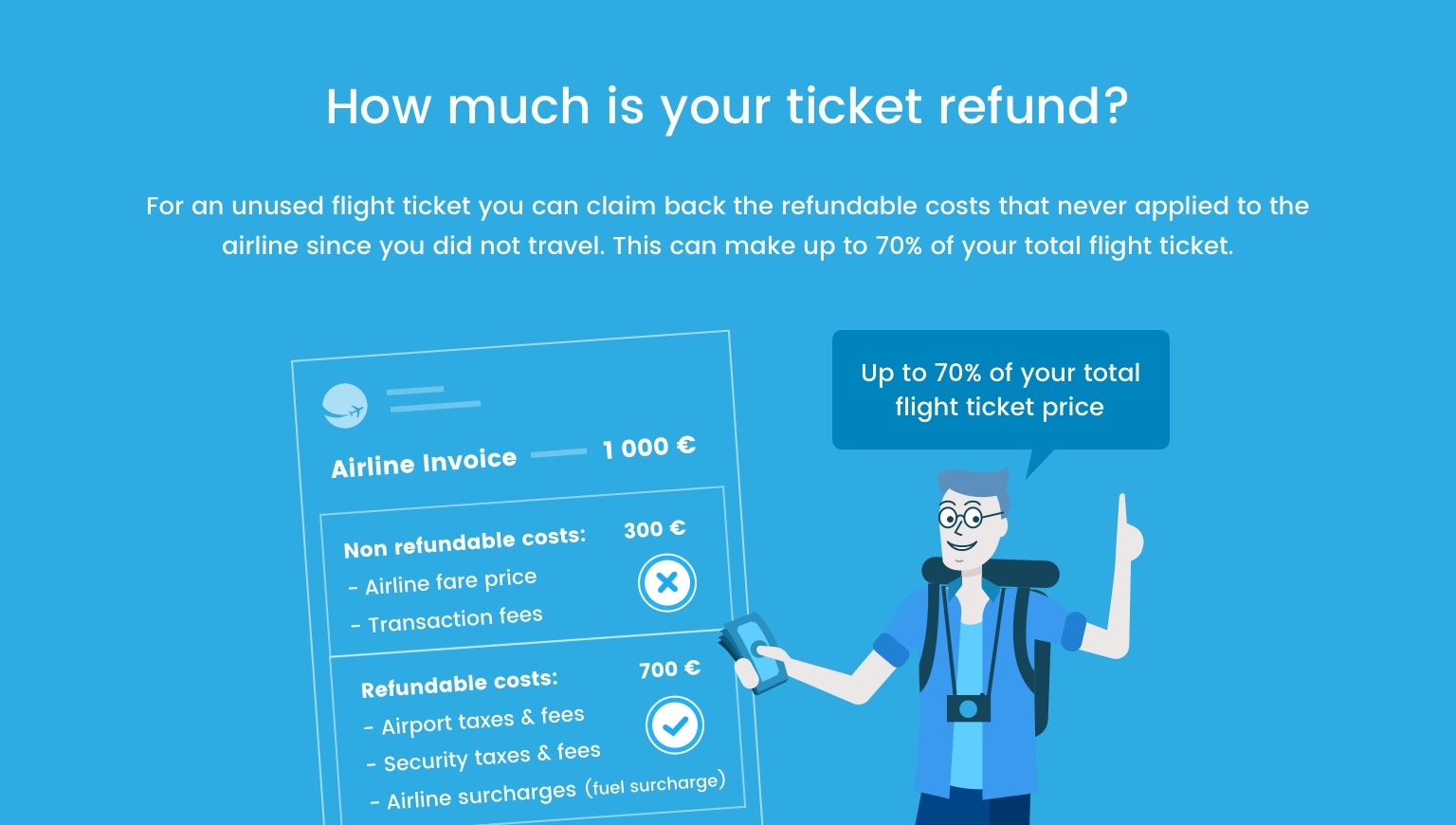
Task: Click the 'Airport taxes & fees' line item
Action: (474, 721)
